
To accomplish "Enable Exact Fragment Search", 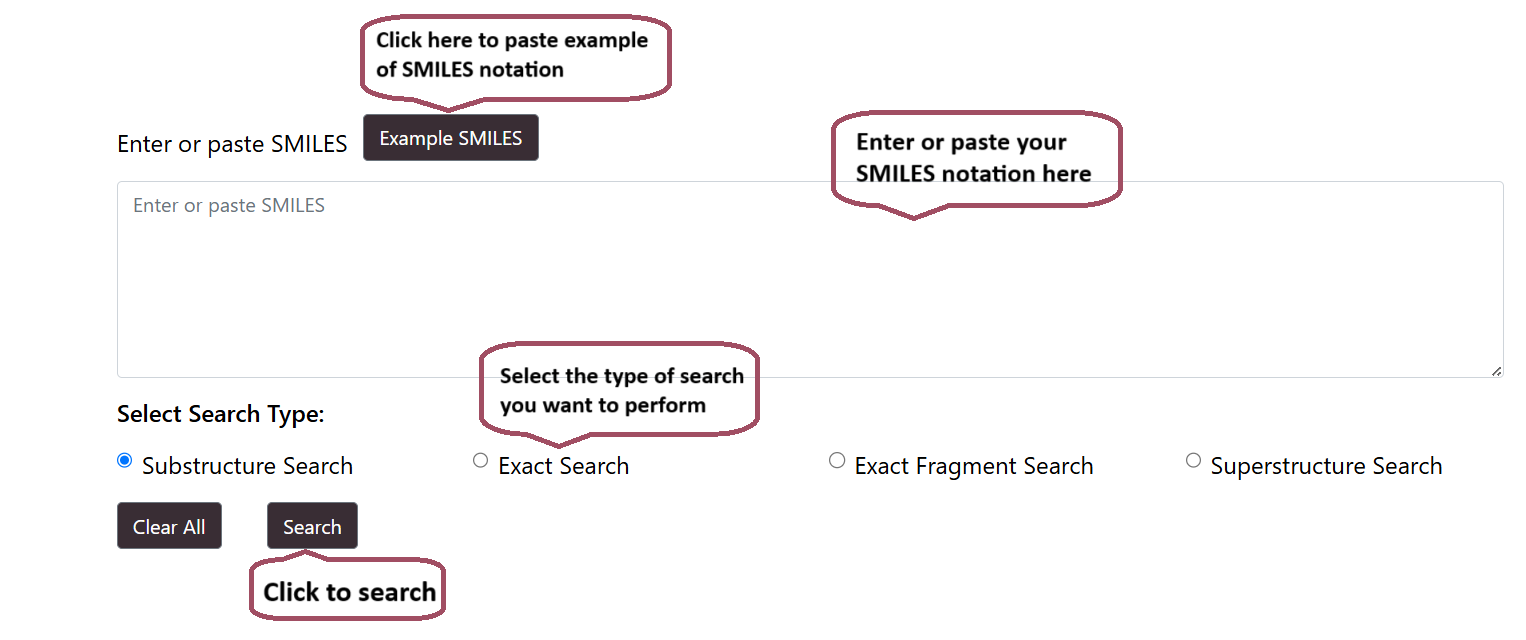I will [x=837, y=459].
